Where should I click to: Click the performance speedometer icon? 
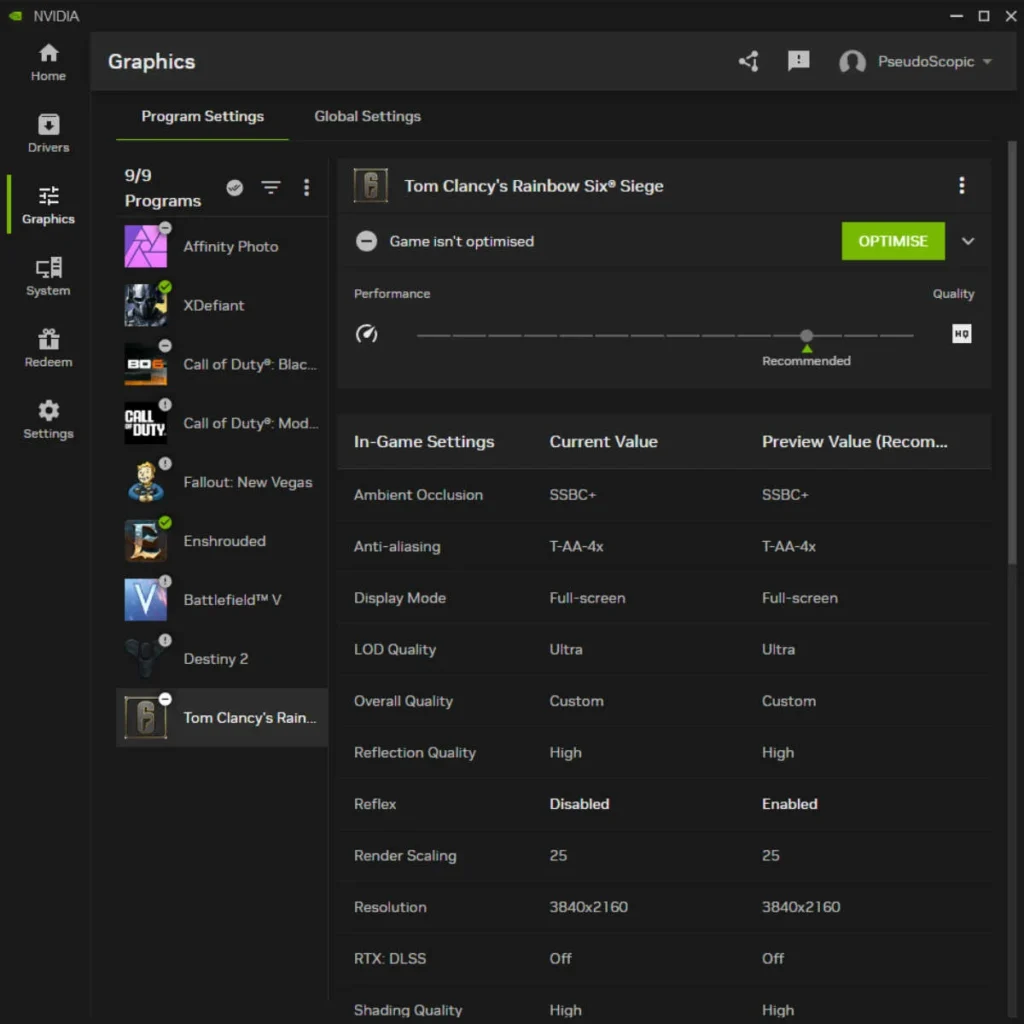click(366, 334)
